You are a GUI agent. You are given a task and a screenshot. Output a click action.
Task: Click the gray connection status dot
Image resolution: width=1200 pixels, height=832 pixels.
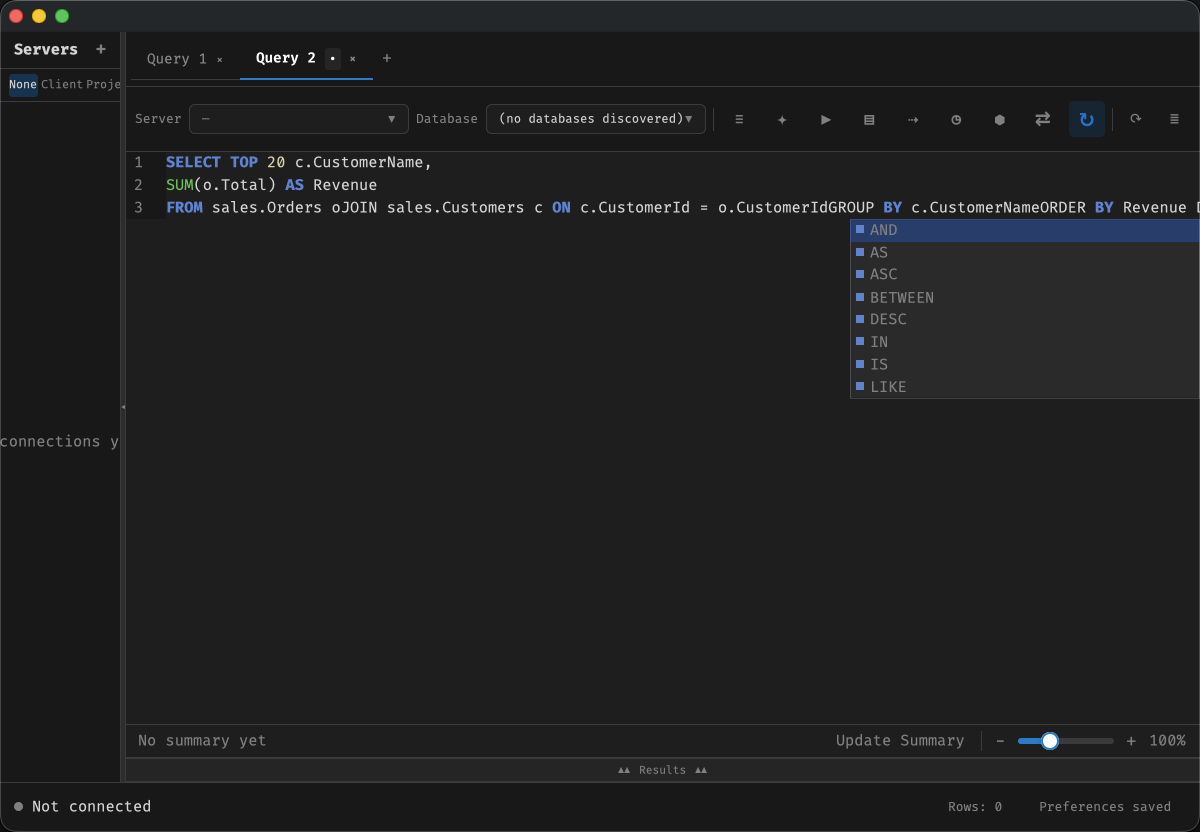18,807
